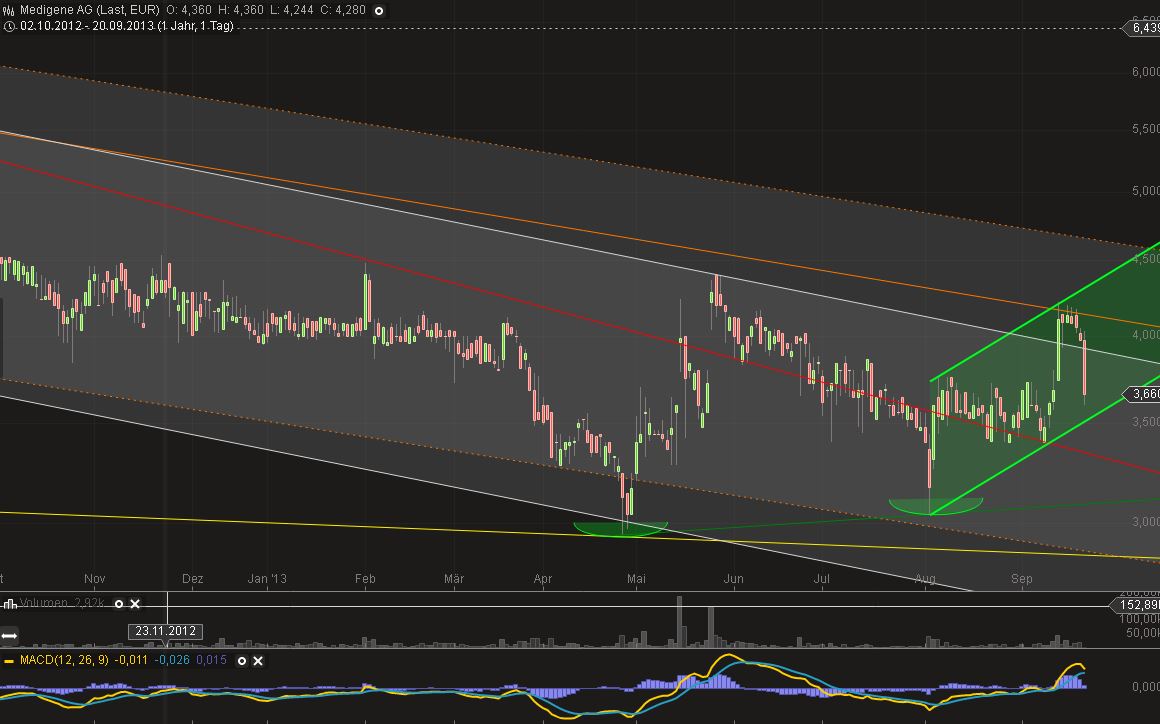Screen dimensions: 1160x724
Task: Click the L: 4,244 low value
Action: click(x=291, y=10)
